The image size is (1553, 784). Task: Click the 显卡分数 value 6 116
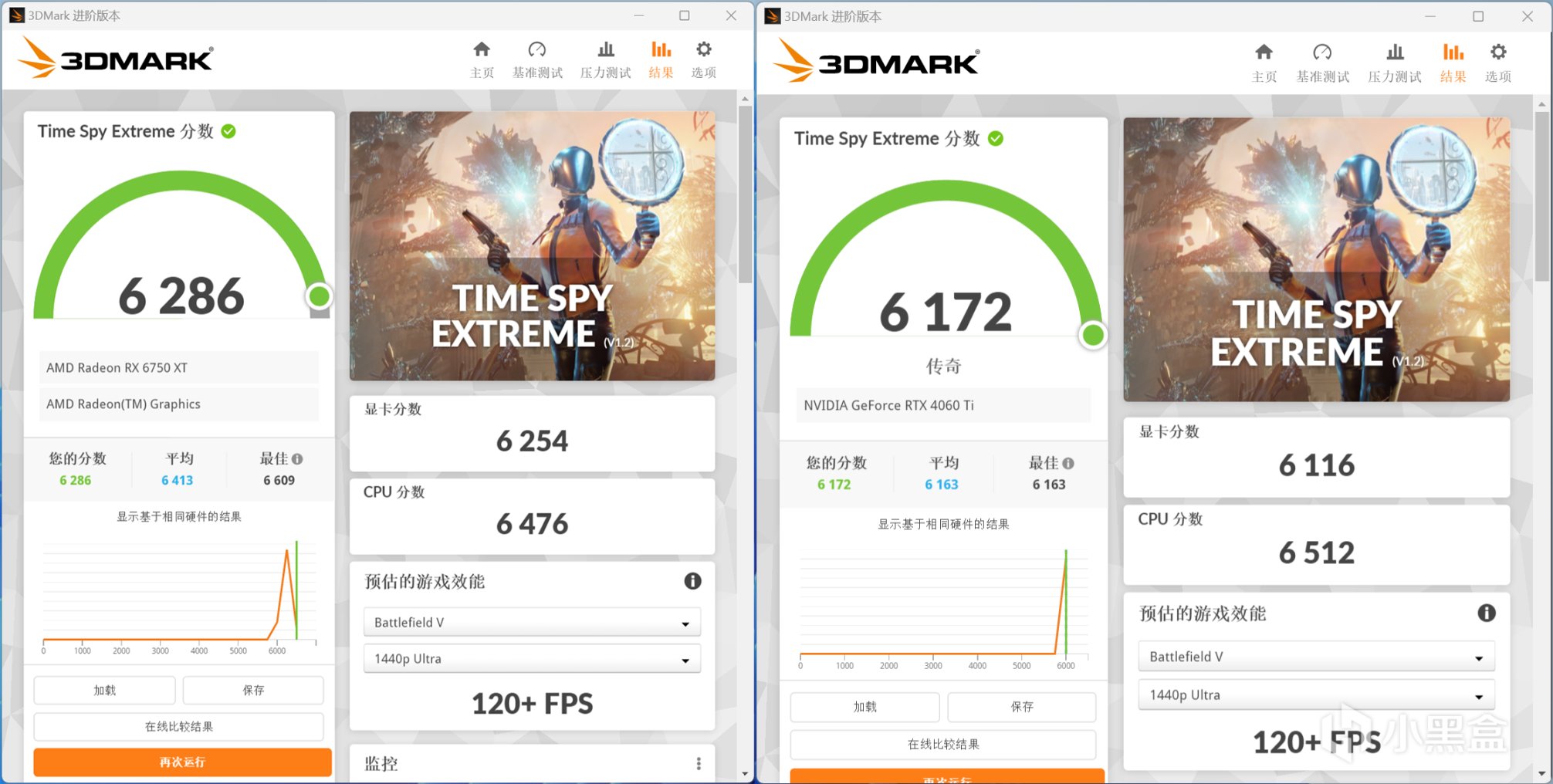click(x=1316, y=465)
